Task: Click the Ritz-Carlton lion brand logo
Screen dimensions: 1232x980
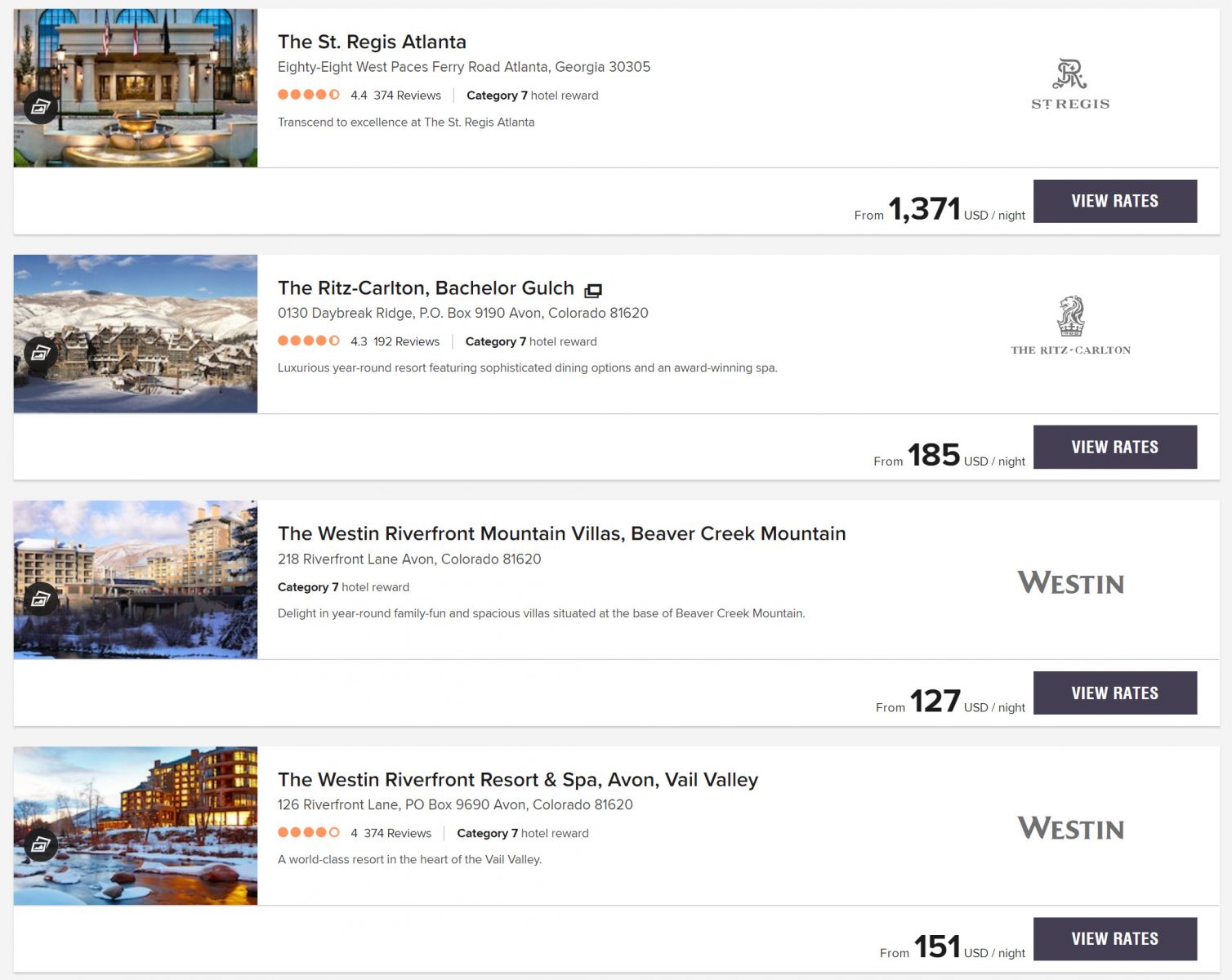Action: pyautogui.click(x=1070, y=326)
